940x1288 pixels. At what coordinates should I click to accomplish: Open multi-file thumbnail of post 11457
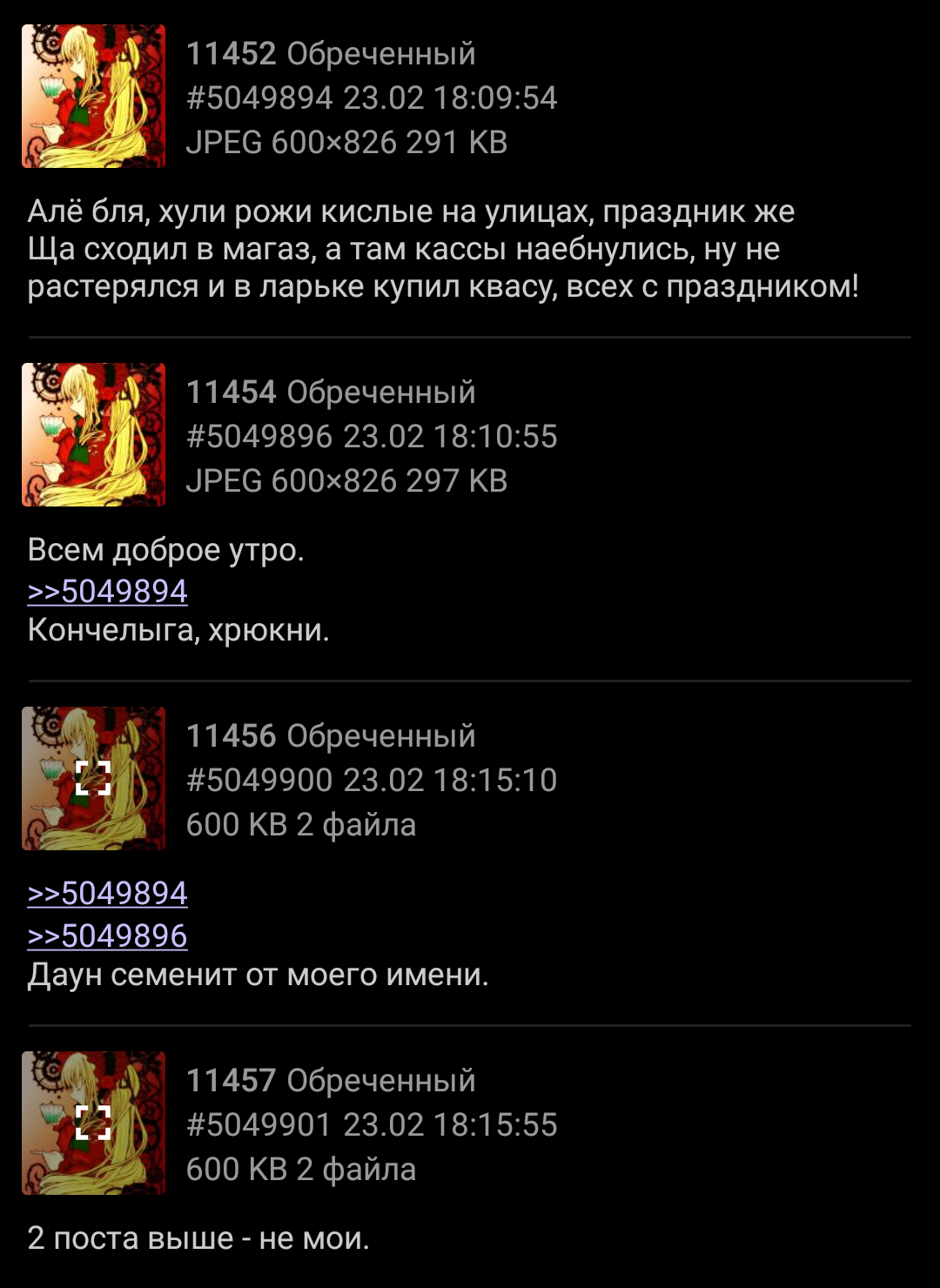pyautogui.click(x=93, y=1123)
